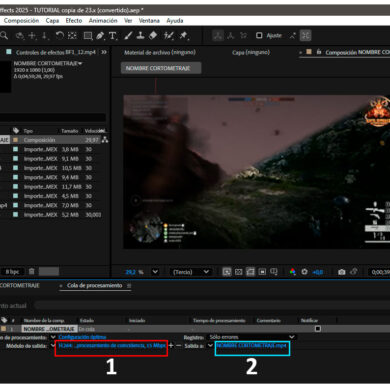Screen dimensions: 390x390
Task: Open the Composición menu
Action: pyautogui.click(x=21, y=21)
